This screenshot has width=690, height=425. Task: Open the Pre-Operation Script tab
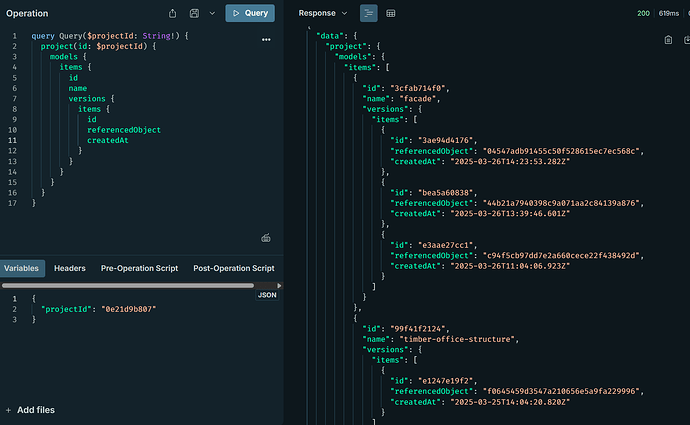139,268
